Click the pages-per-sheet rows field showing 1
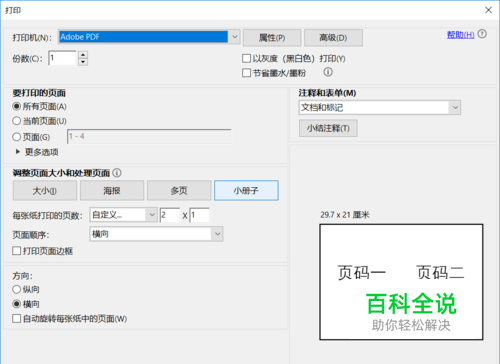This screenshot has height=364, width=500. 199,215
